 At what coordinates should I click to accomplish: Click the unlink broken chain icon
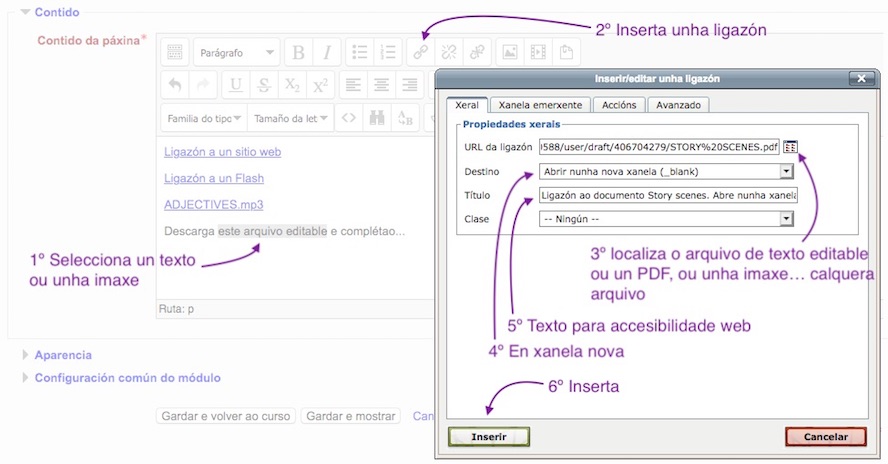[x=449, y=53]
